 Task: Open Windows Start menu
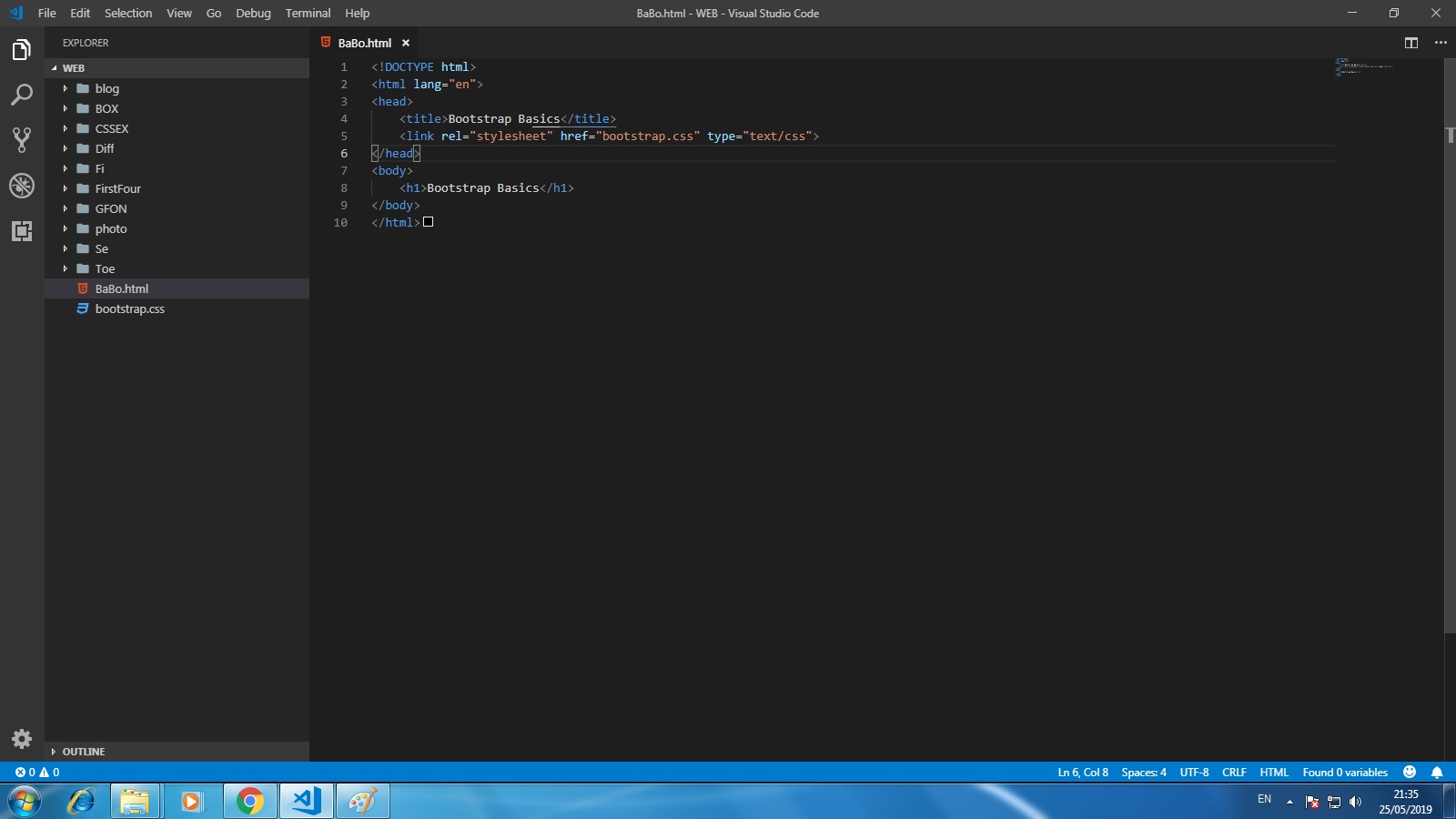pyautogui.click(x=25, y=801)
